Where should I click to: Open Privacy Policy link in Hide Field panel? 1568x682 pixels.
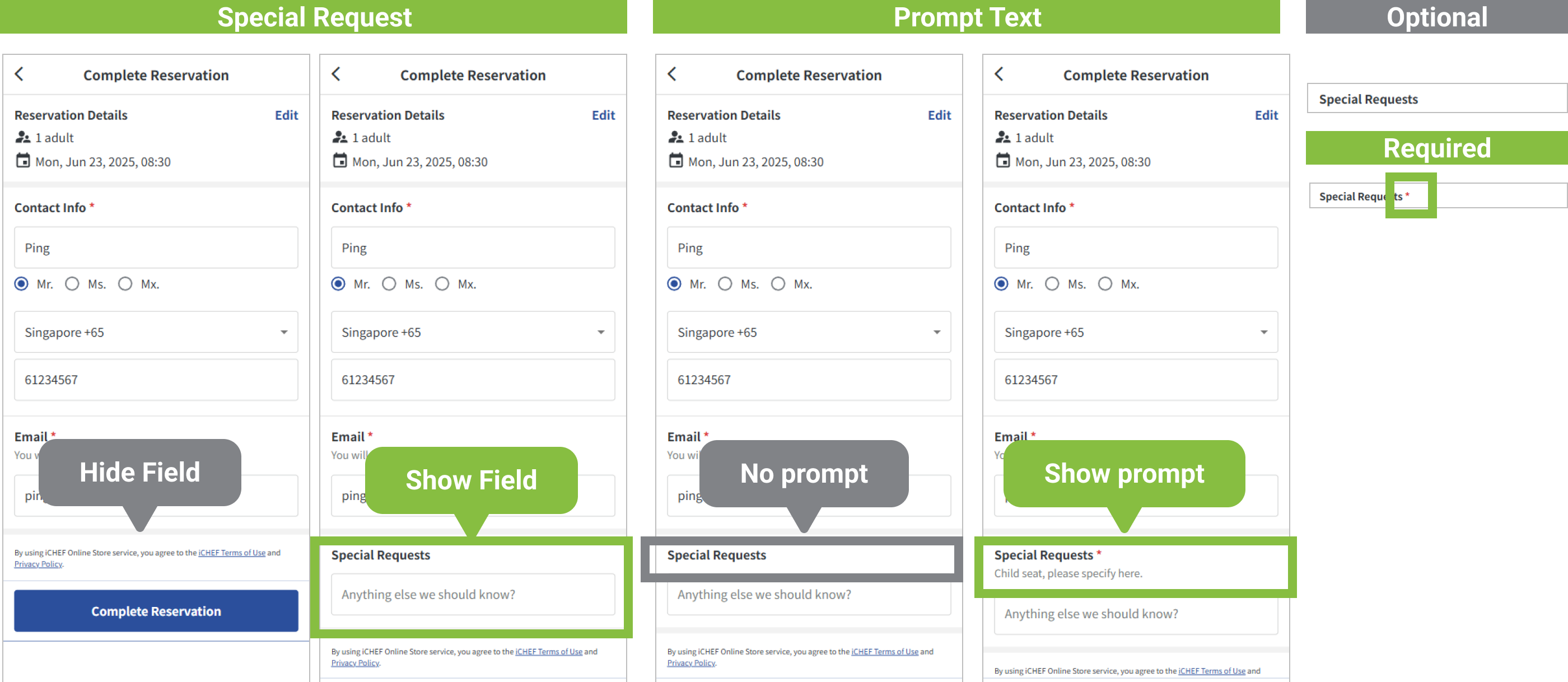38,564
